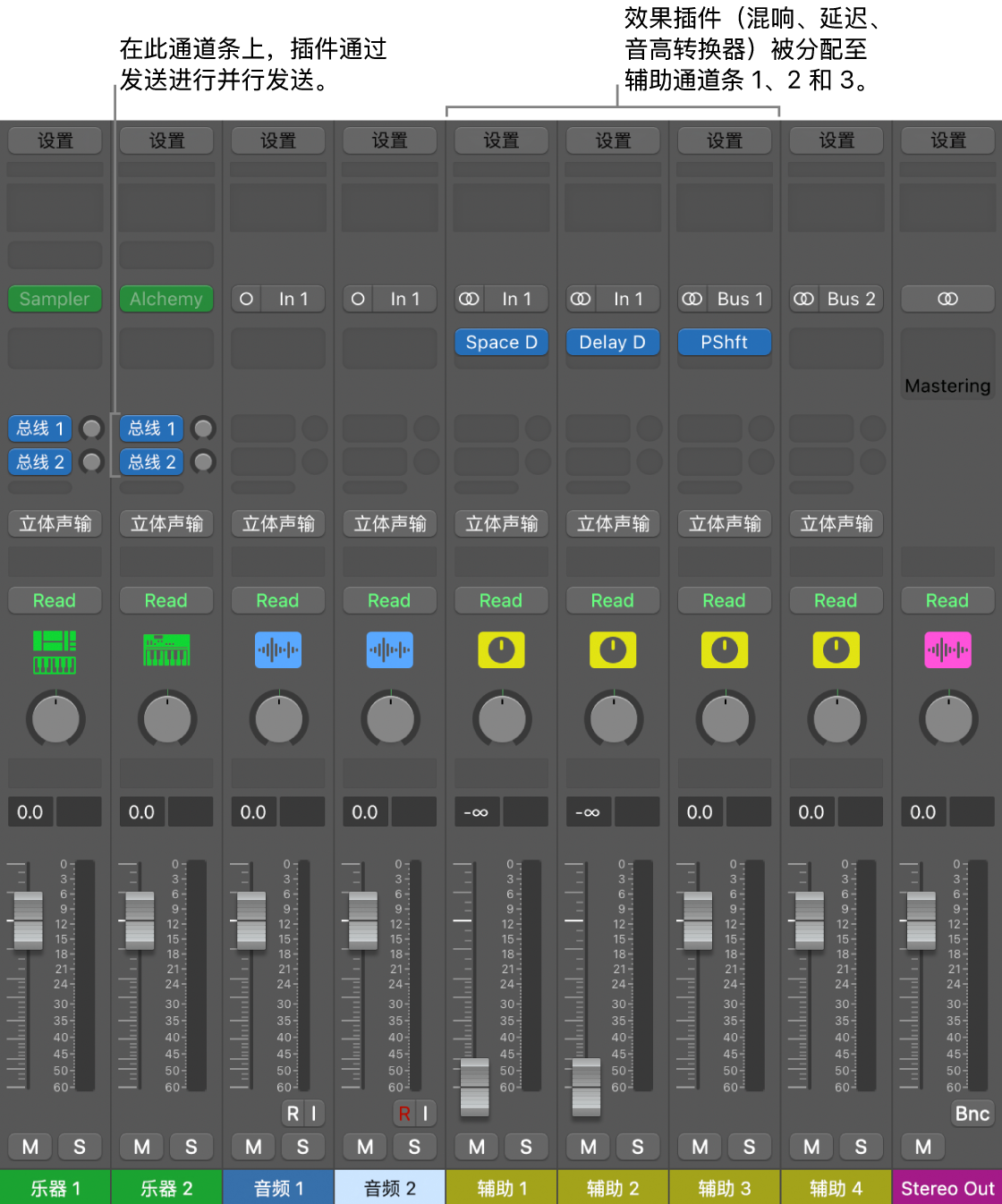Click the 总线 2 send level knob on 乐器 2

[203, 462]
